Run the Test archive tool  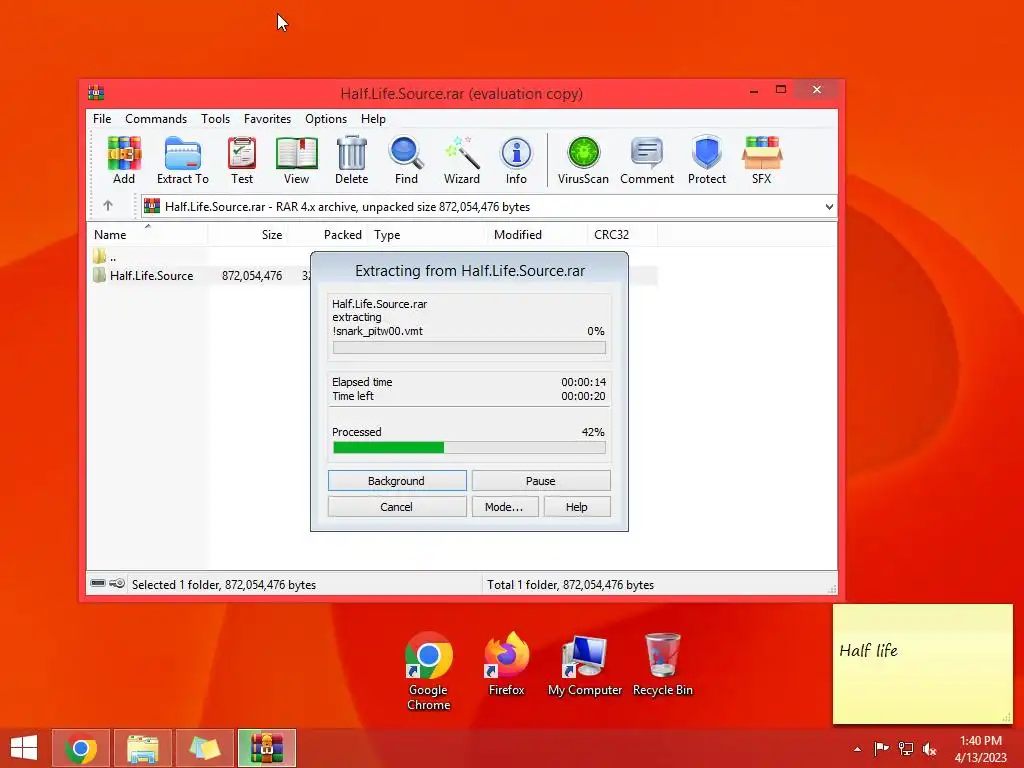(242, 160)
